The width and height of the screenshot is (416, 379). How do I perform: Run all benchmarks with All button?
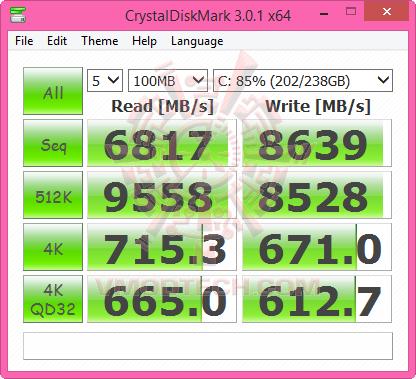coord(53,91)
